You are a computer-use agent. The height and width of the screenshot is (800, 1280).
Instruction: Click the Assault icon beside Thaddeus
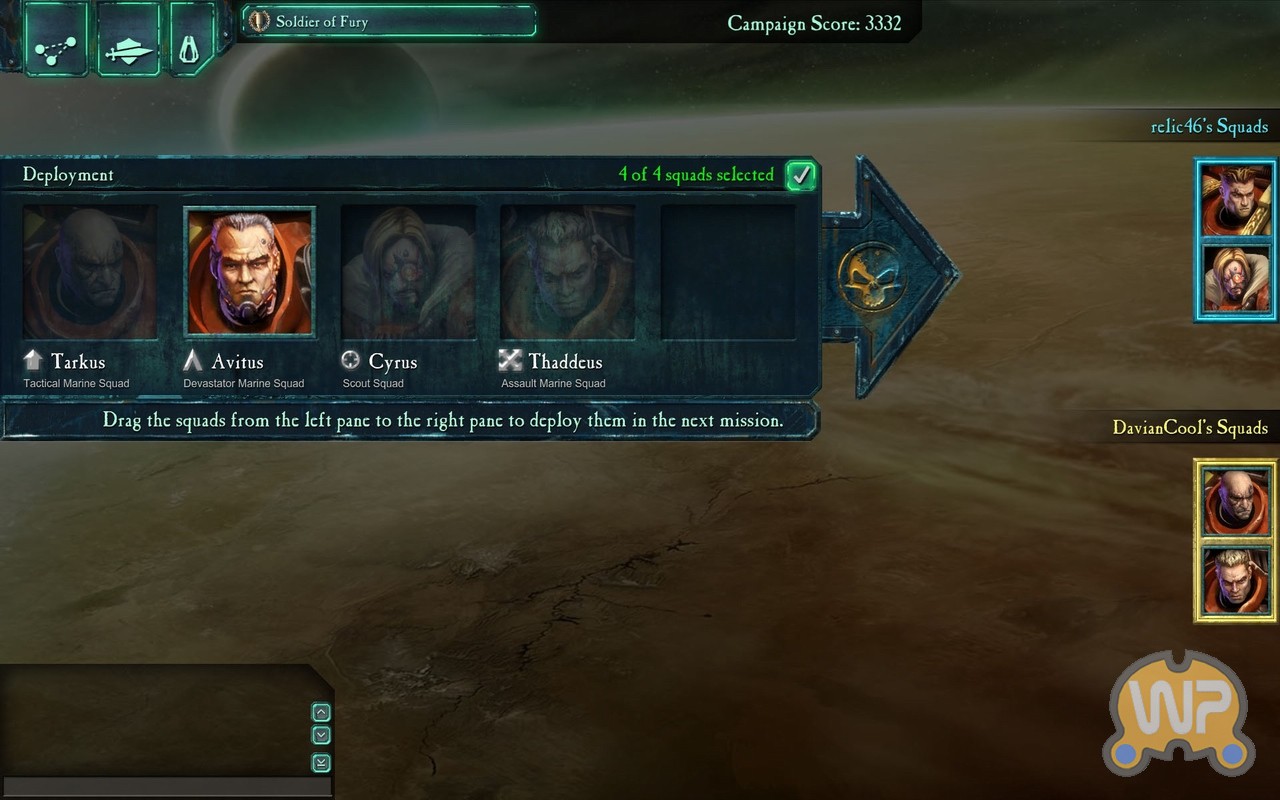point(510,360)
